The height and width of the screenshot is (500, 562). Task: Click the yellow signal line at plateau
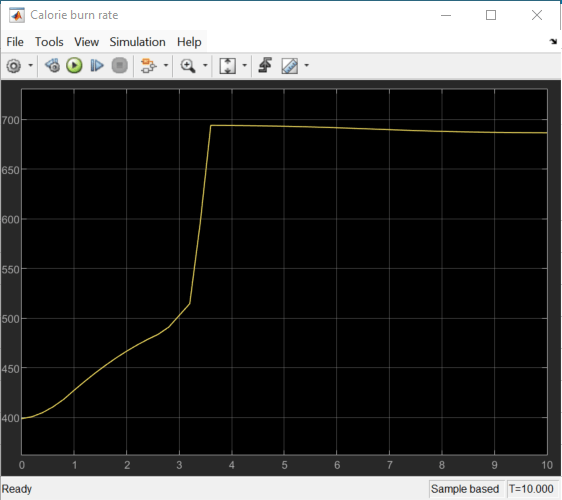358,129
